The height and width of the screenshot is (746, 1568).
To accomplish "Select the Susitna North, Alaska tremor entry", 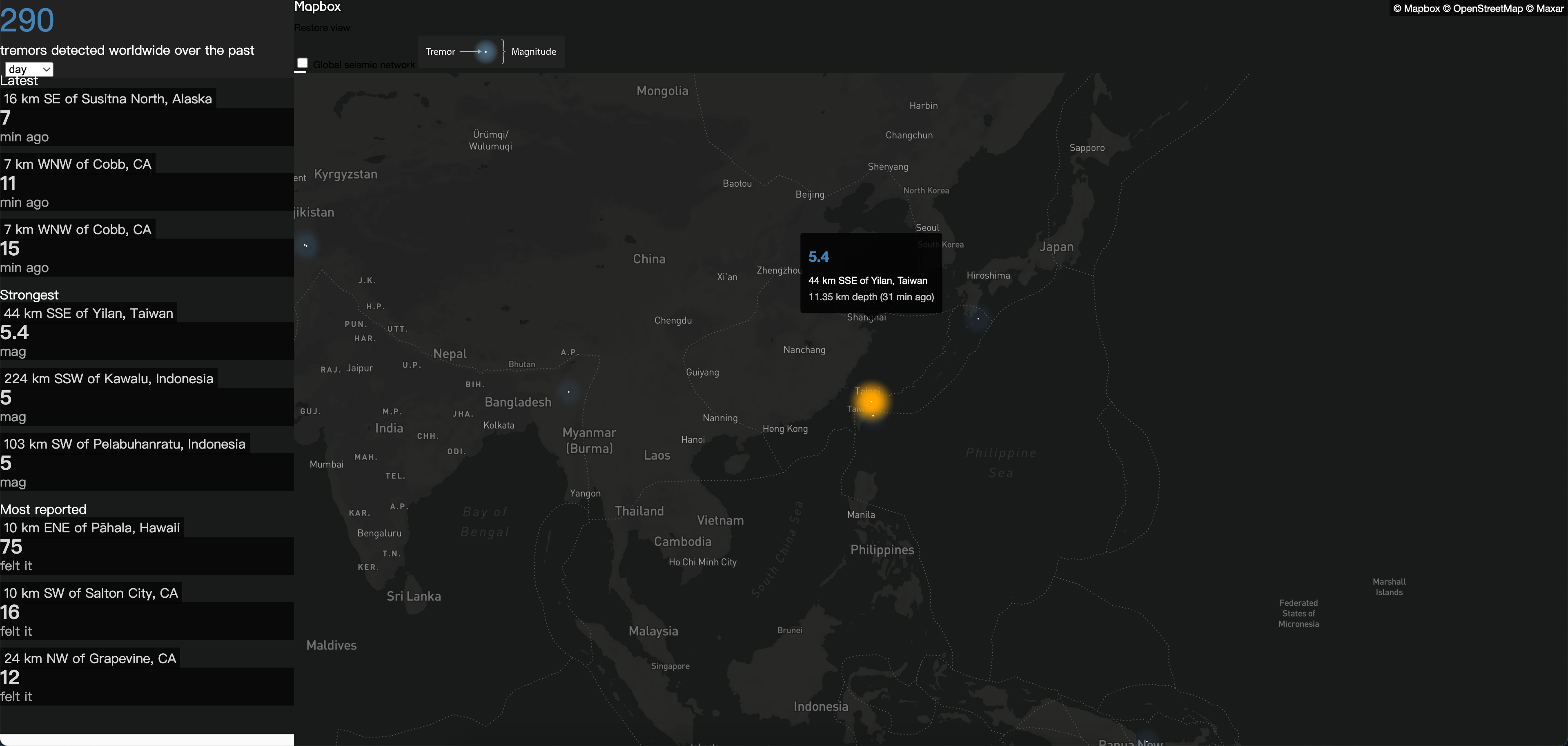I will click(108, 98).
